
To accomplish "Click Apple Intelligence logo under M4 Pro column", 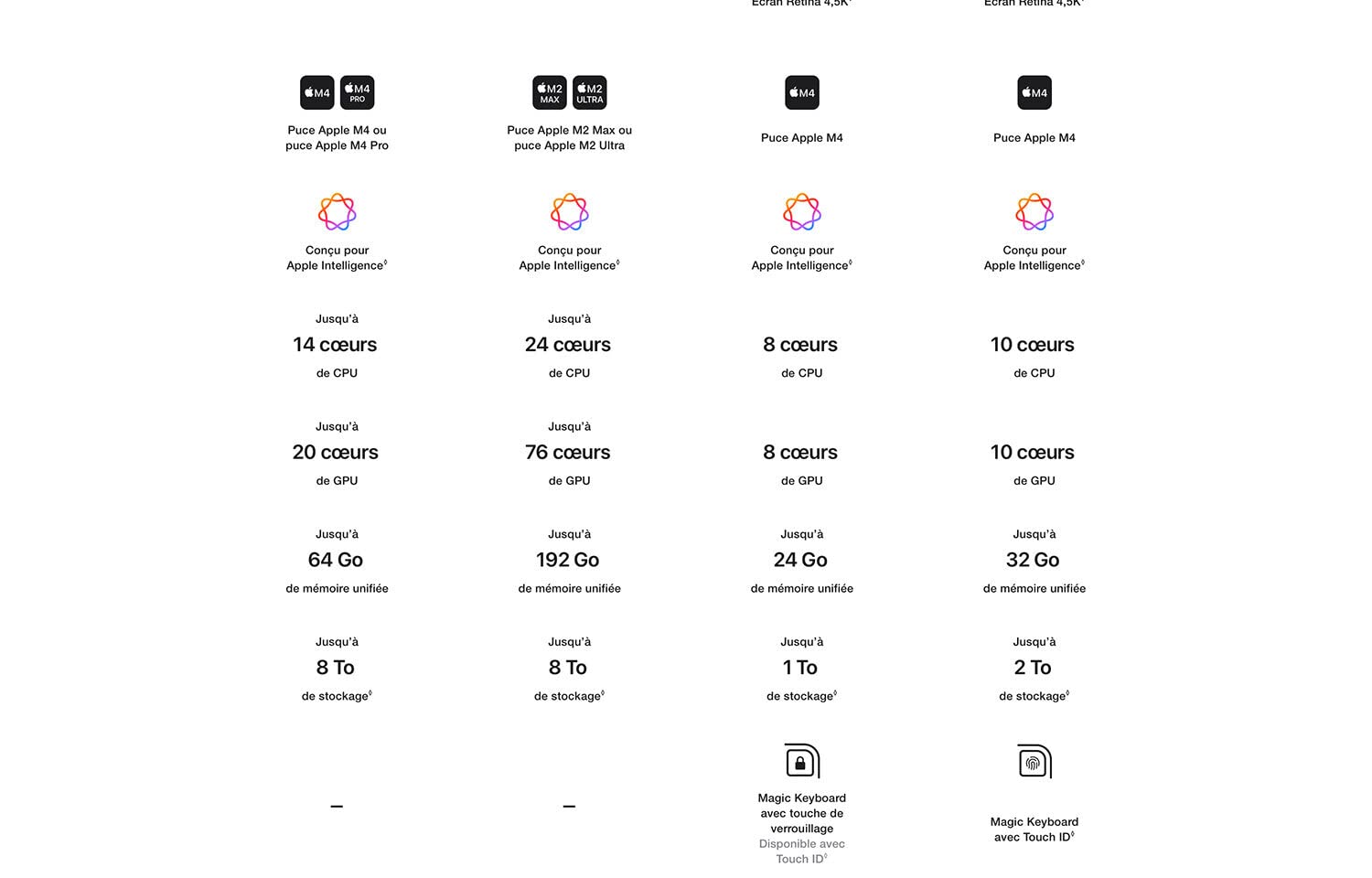I will pyautogui.click(x=338, y=212).
